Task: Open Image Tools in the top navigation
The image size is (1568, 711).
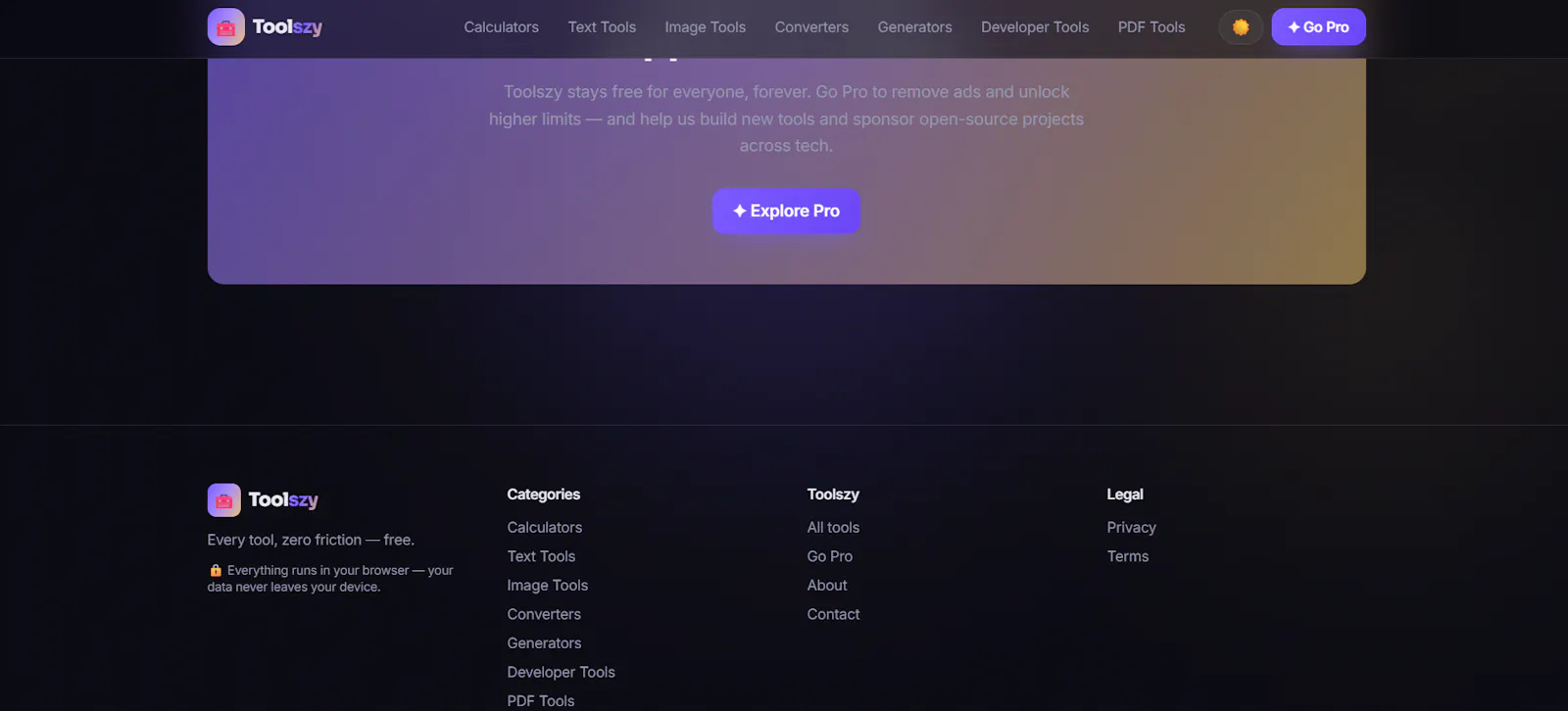Action: 705,27
